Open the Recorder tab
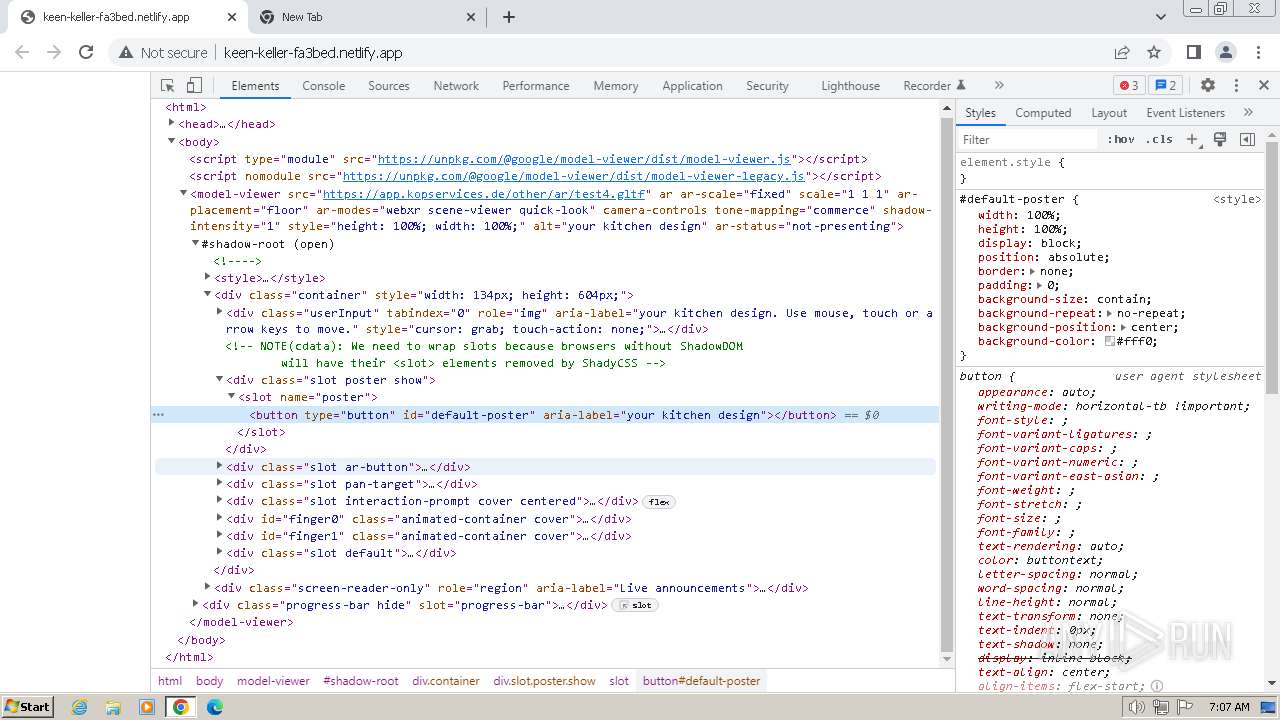 [934, 86]
